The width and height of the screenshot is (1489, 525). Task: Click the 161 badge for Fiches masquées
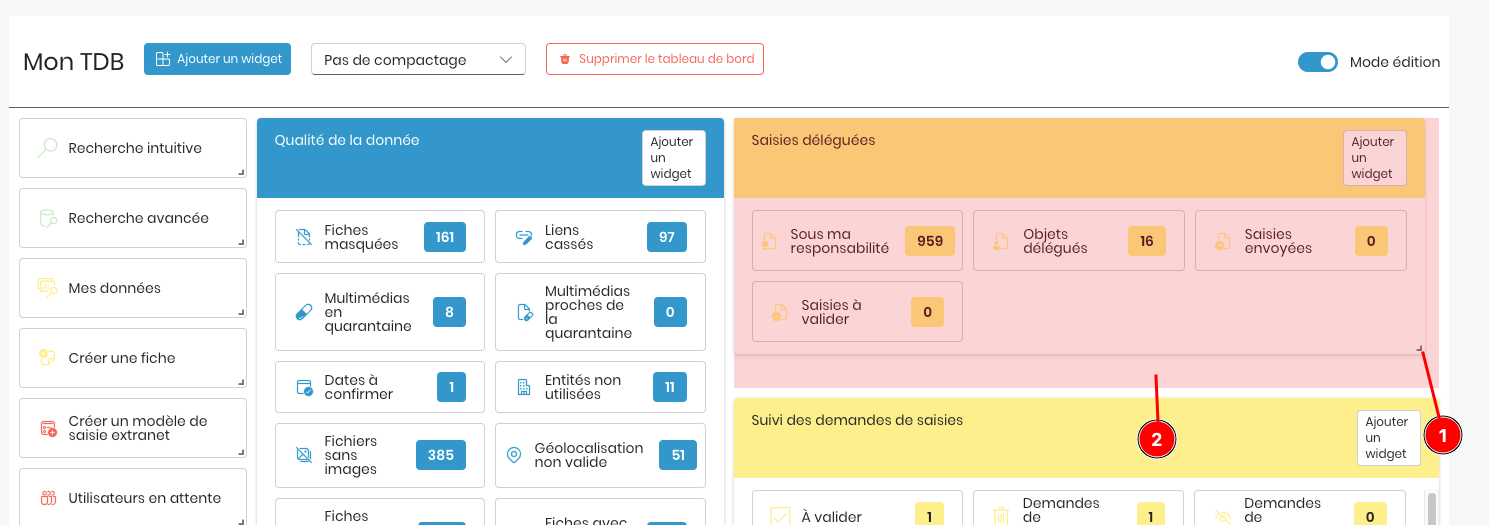445,237
